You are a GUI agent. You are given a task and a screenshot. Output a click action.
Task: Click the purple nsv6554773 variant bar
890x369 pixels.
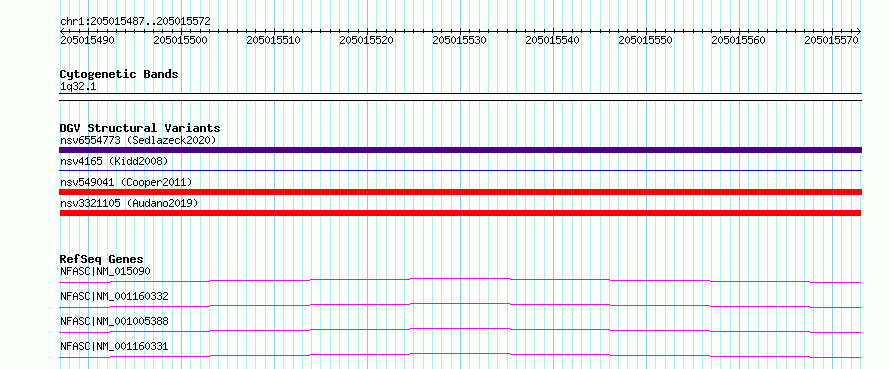point(460,150)
